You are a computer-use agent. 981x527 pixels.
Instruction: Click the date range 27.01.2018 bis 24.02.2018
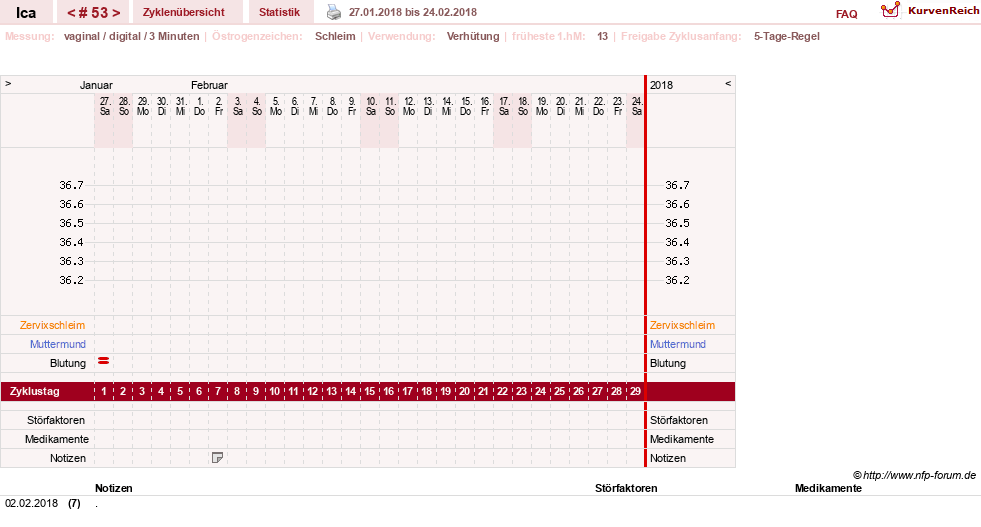[x=412, y=12]
